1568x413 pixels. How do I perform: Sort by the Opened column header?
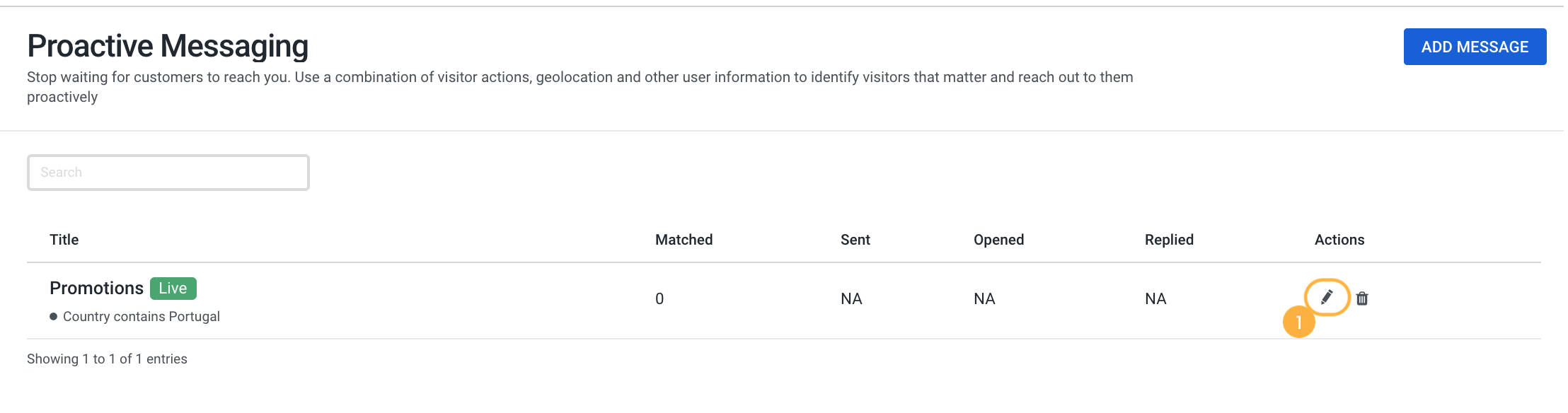998,240
